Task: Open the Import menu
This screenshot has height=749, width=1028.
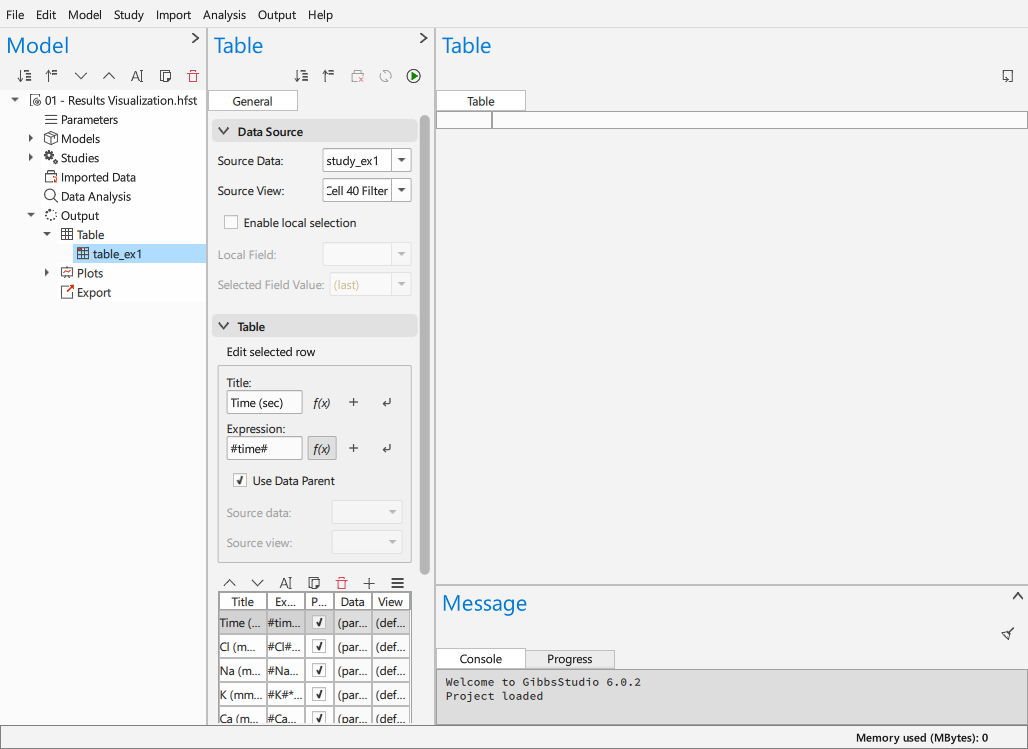Action: (x=173, y=14)
